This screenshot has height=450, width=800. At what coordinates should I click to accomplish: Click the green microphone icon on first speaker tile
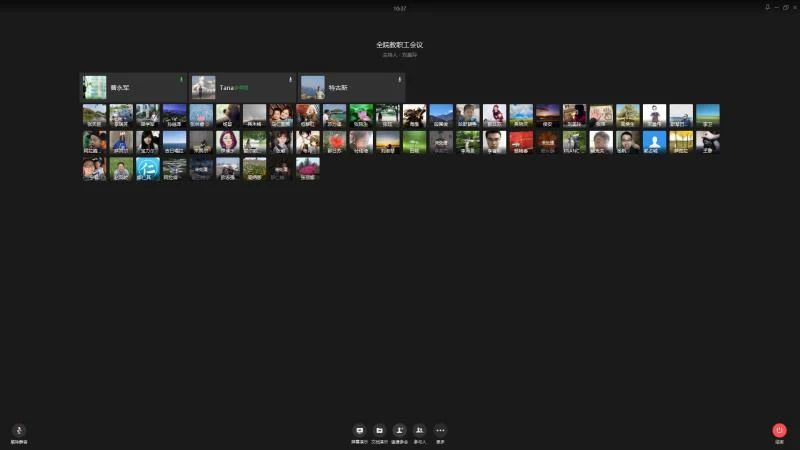[x=181, y=80]
